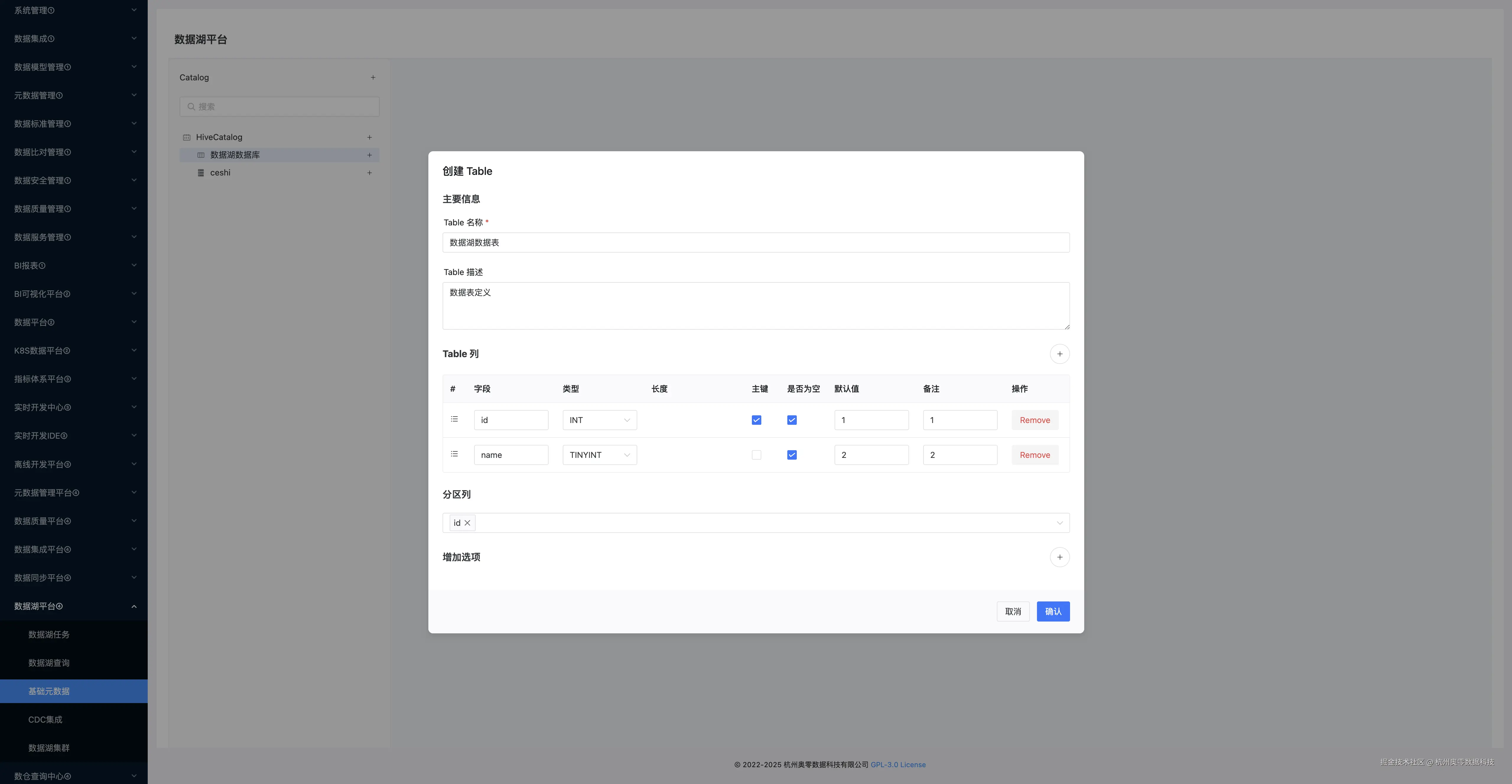
Task: Open 数据湖查询 submenu item
Action: click(74, 663)
